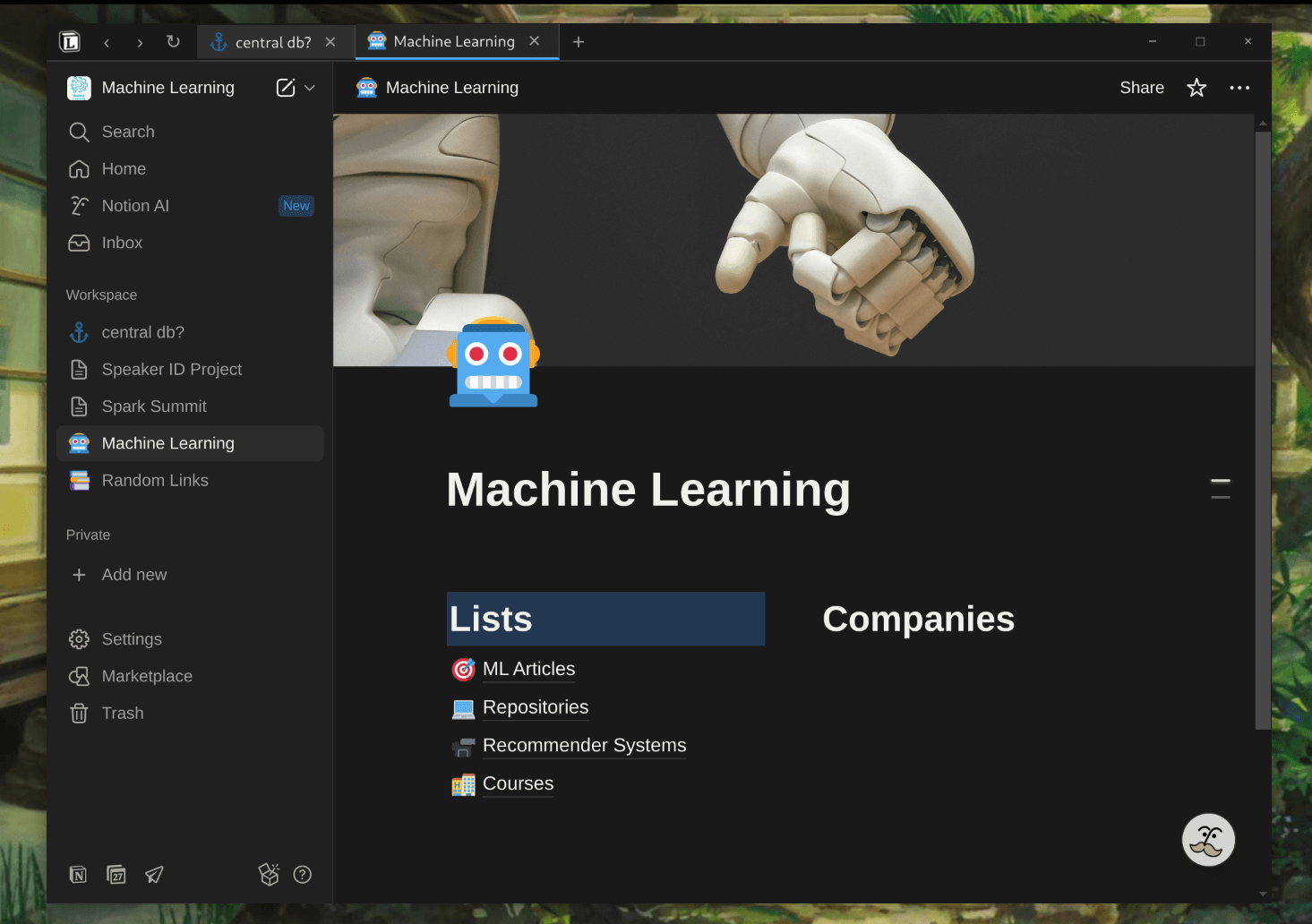
Task: Open Marketplace in the sidebar
Action: click(x=147, y=676)
